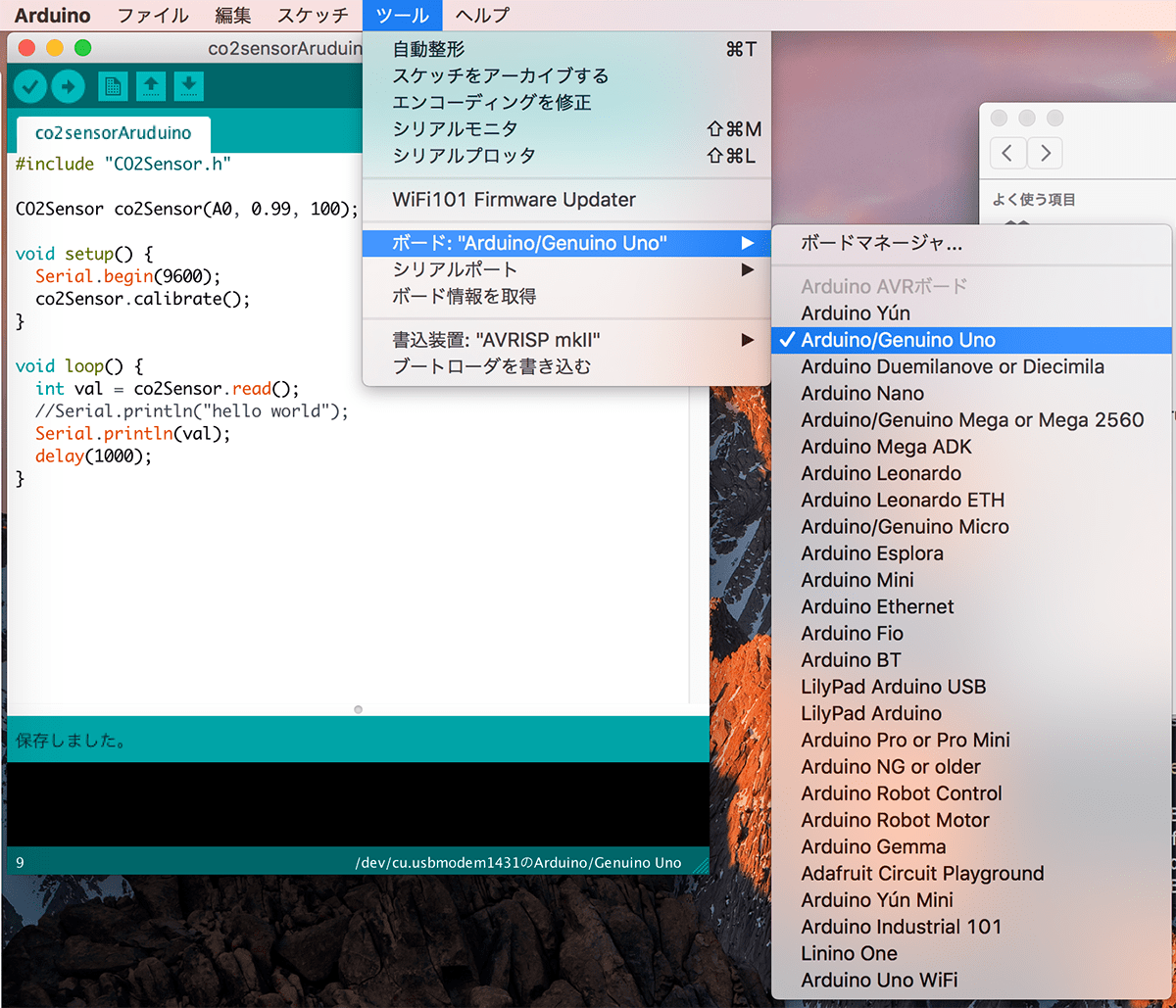Select the Arduino Leonardo board
The height and width of the screenshot is (1008, 1176).
click(x=972, y=473)
